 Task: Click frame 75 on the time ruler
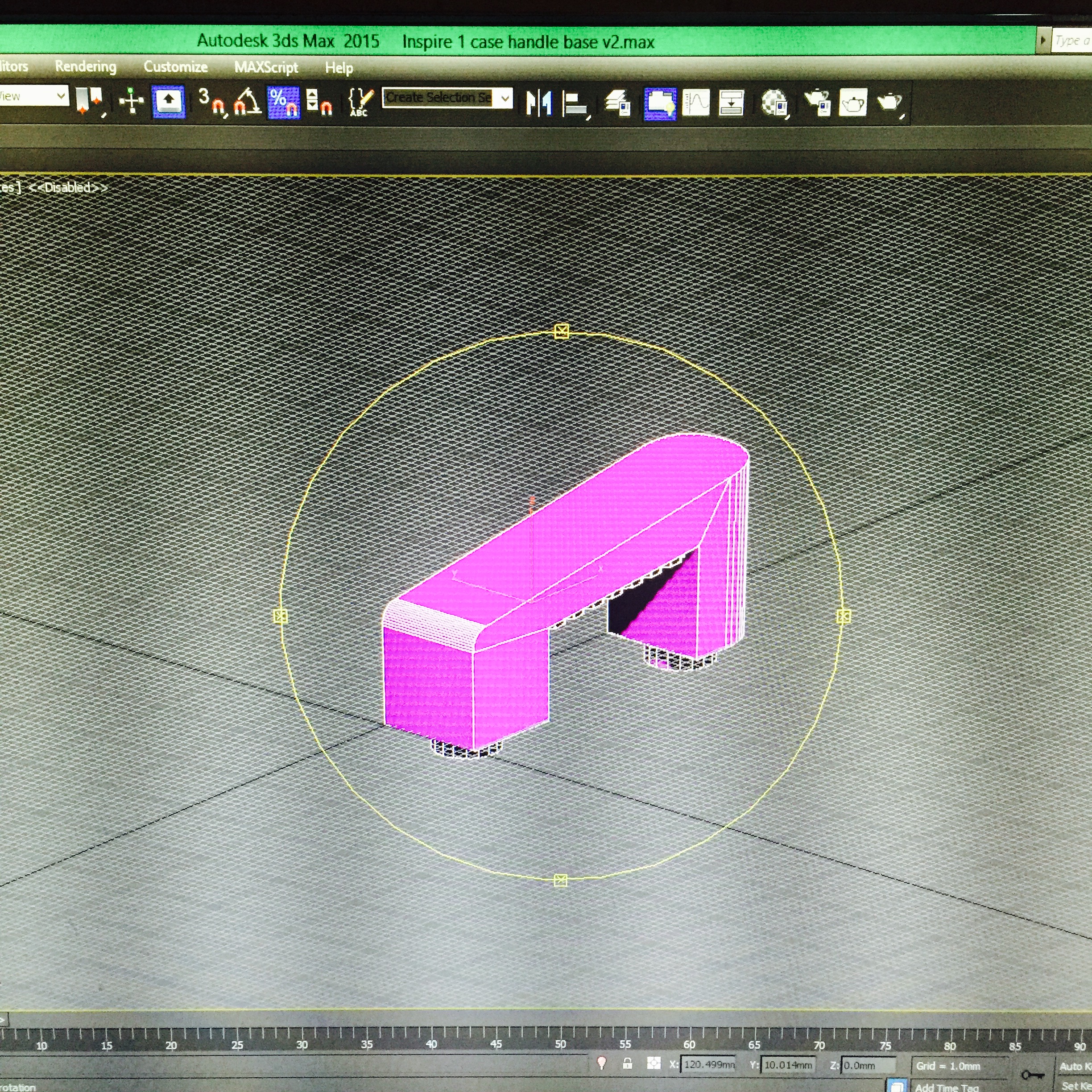tap(885, 1045)
